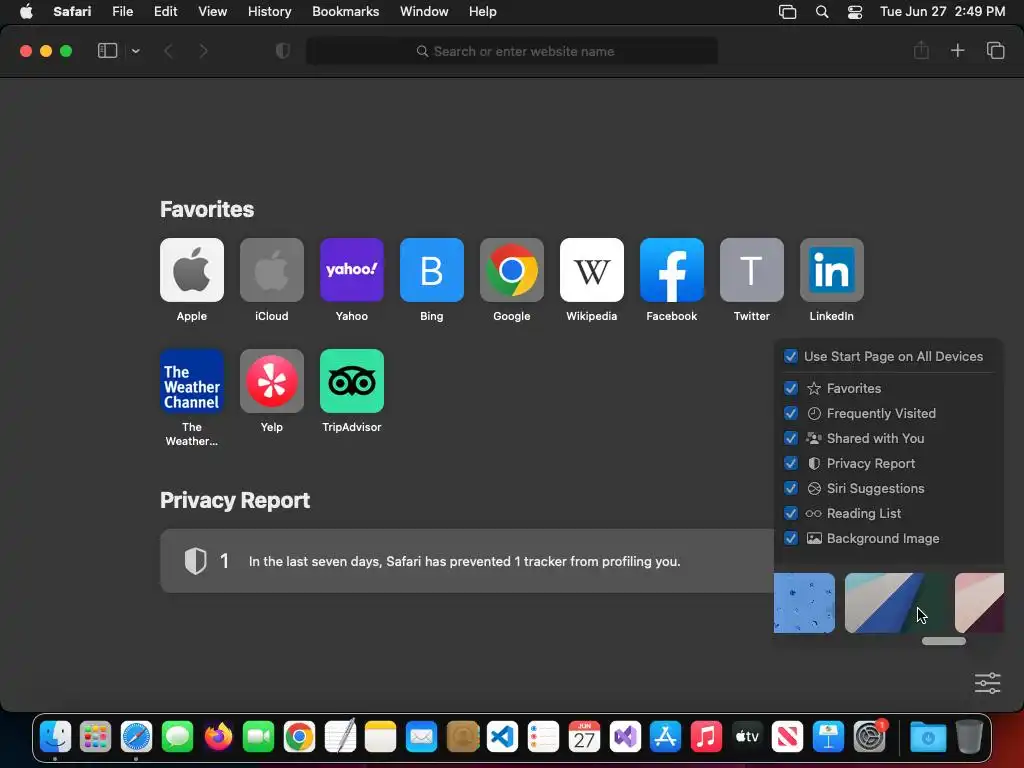Focus the search or website address field

(x=512, y=51)
